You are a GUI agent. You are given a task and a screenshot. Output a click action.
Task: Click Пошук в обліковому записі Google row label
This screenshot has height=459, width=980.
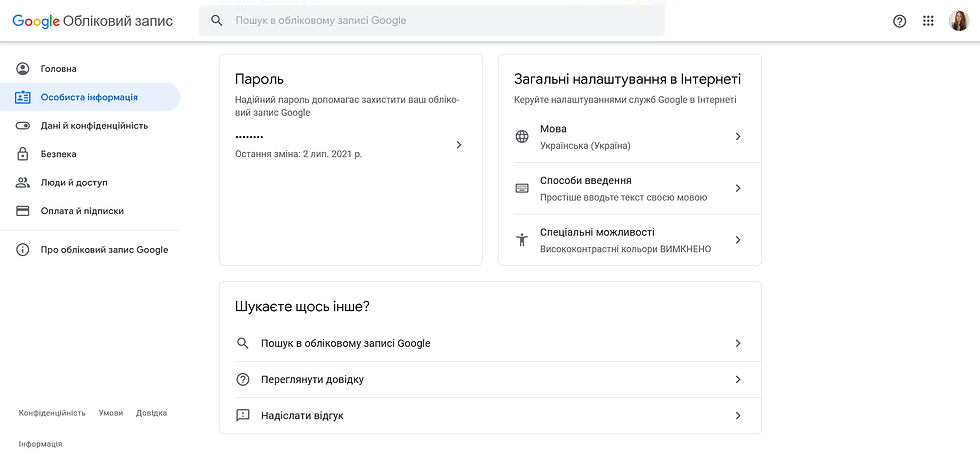[x=346, y=343]
